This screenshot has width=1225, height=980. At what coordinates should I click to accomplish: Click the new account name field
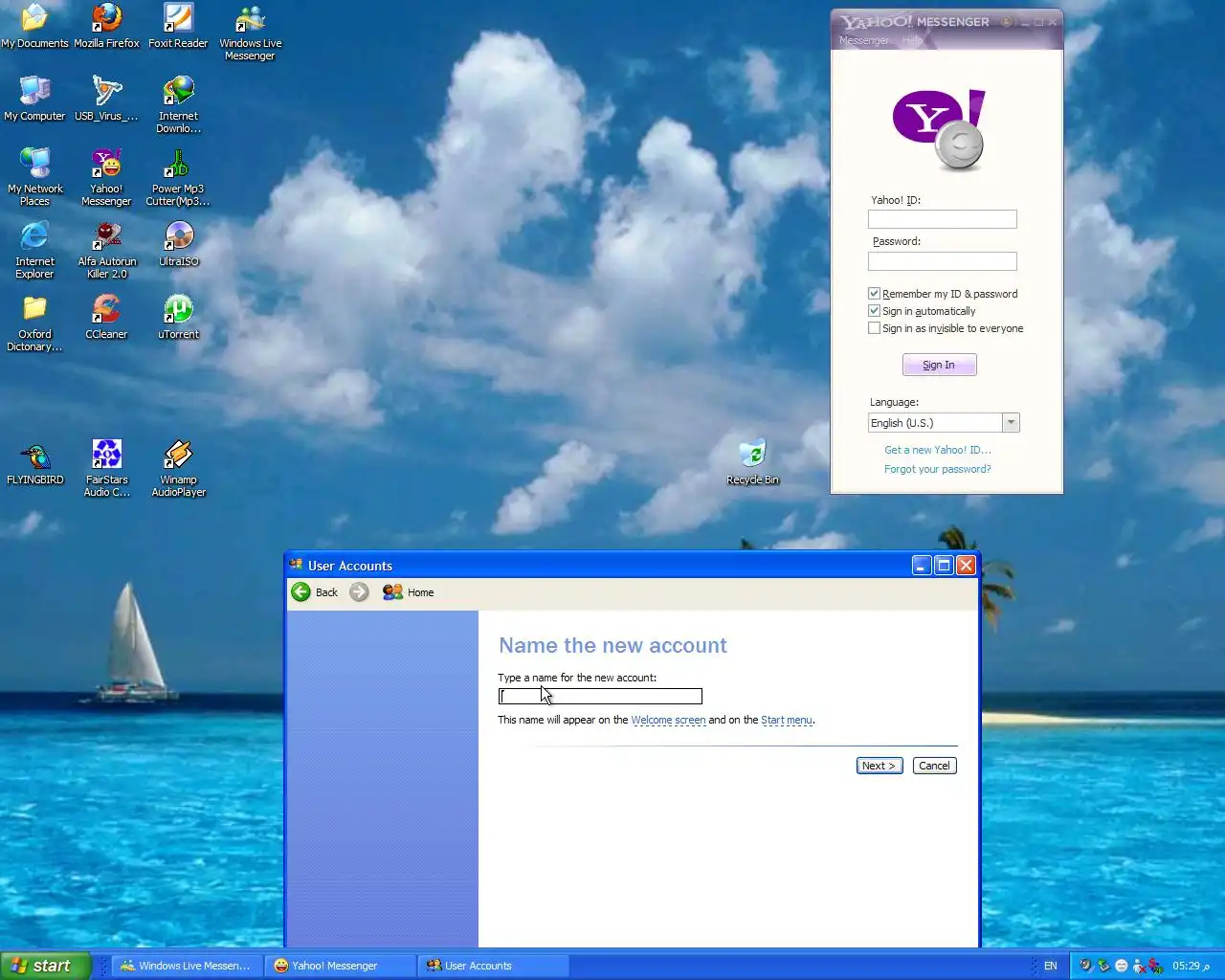pyautogui.click(x=600, y=697)
